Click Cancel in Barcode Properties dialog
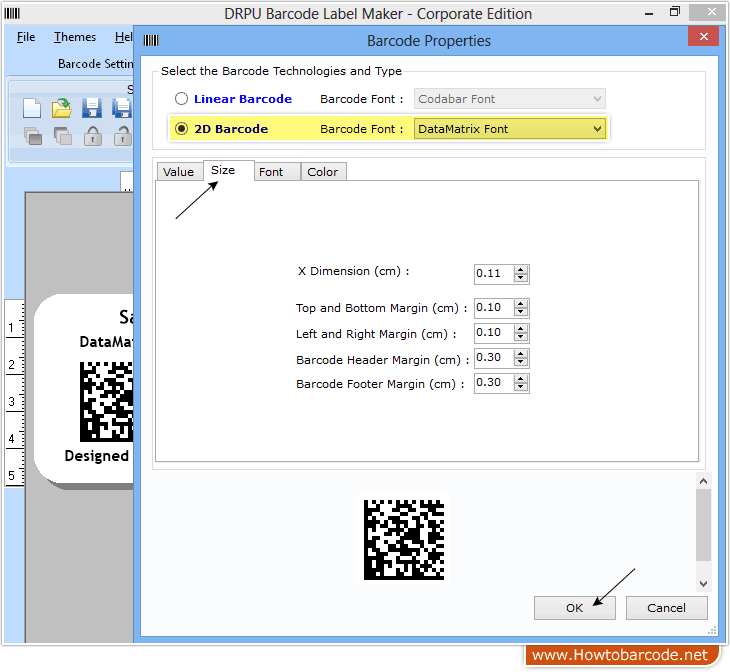Screen dimensions: 730x672 pyautogui.click(x=666, y=608)
